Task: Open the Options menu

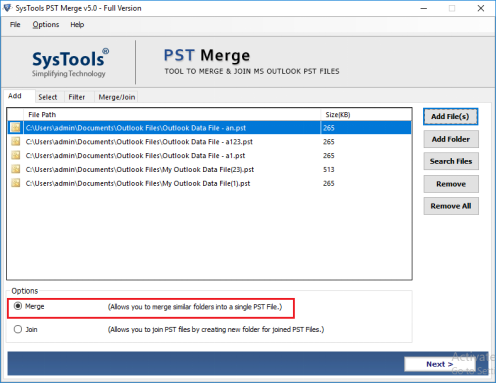Action: pyautogui.click(x=46, y=25)
